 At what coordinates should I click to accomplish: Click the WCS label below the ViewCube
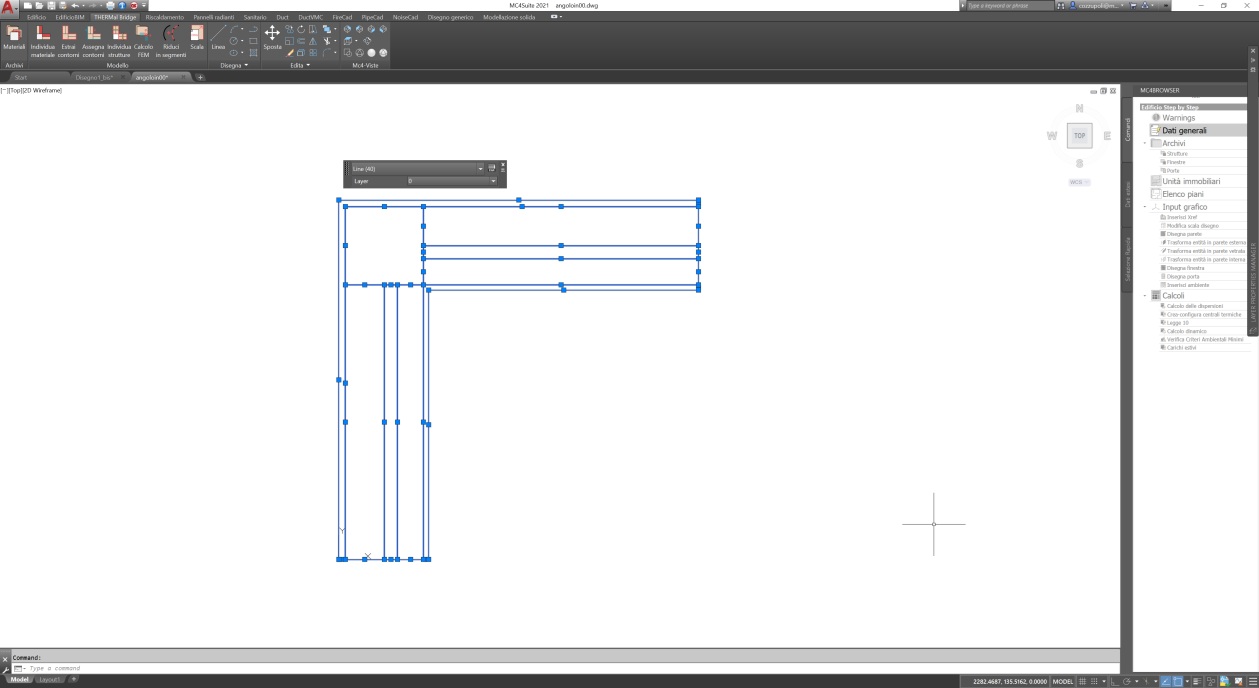1078,182
